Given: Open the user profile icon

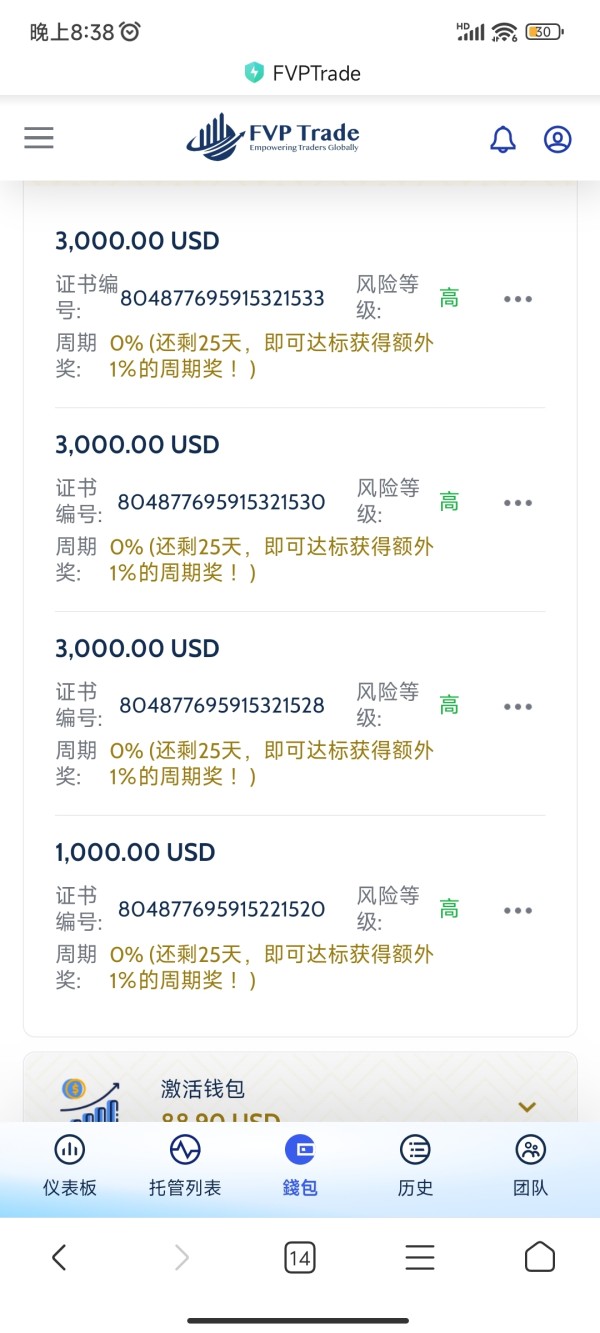Looking at the screenshot, I should point(557,139).
